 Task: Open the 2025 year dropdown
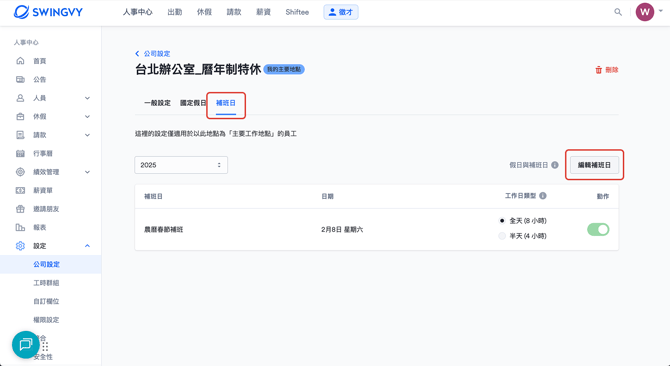pyautogui.click(x=181, y=165)
